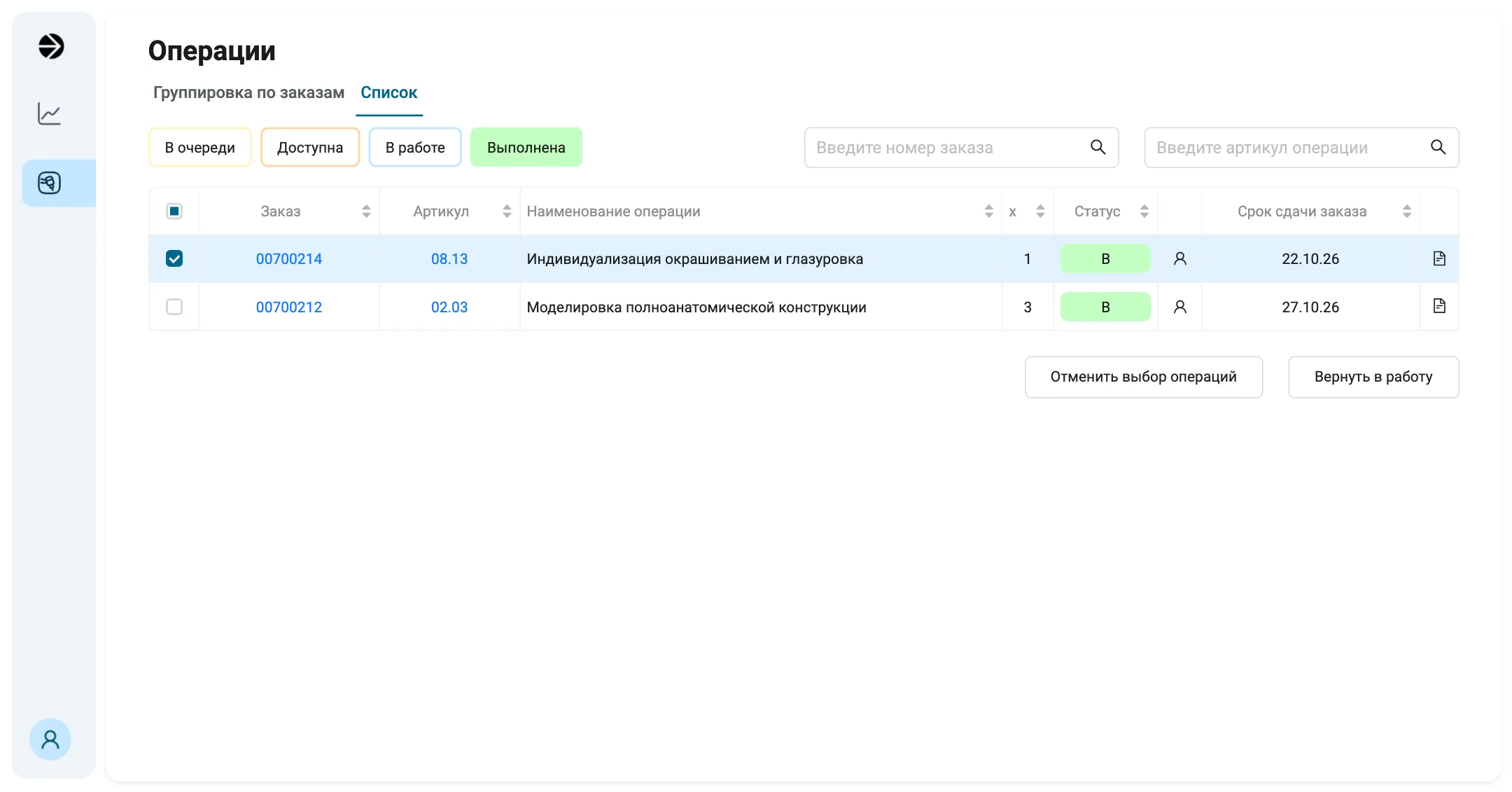Click assignee person icon for order 00700214

[x=1179, y=258]
